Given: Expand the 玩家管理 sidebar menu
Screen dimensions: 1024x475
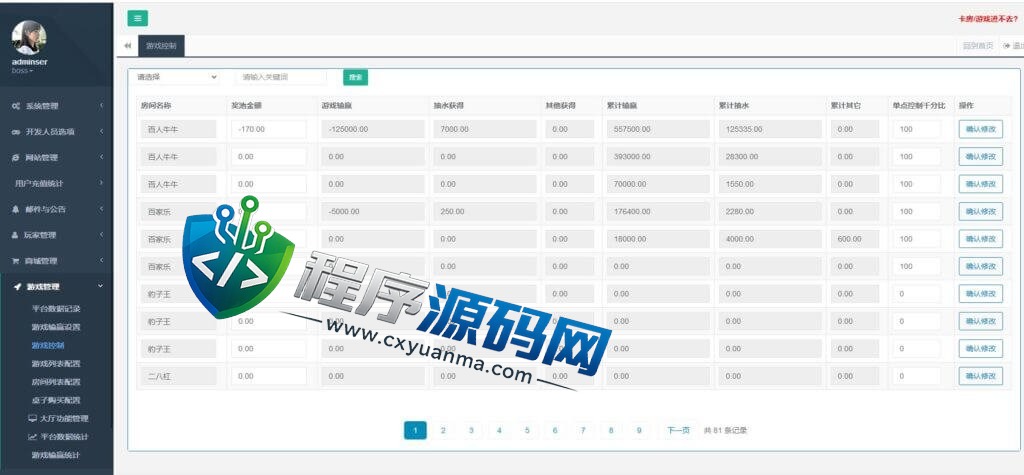Looking at the screenshot, I should pyautogui.click(x=57, y=235).
